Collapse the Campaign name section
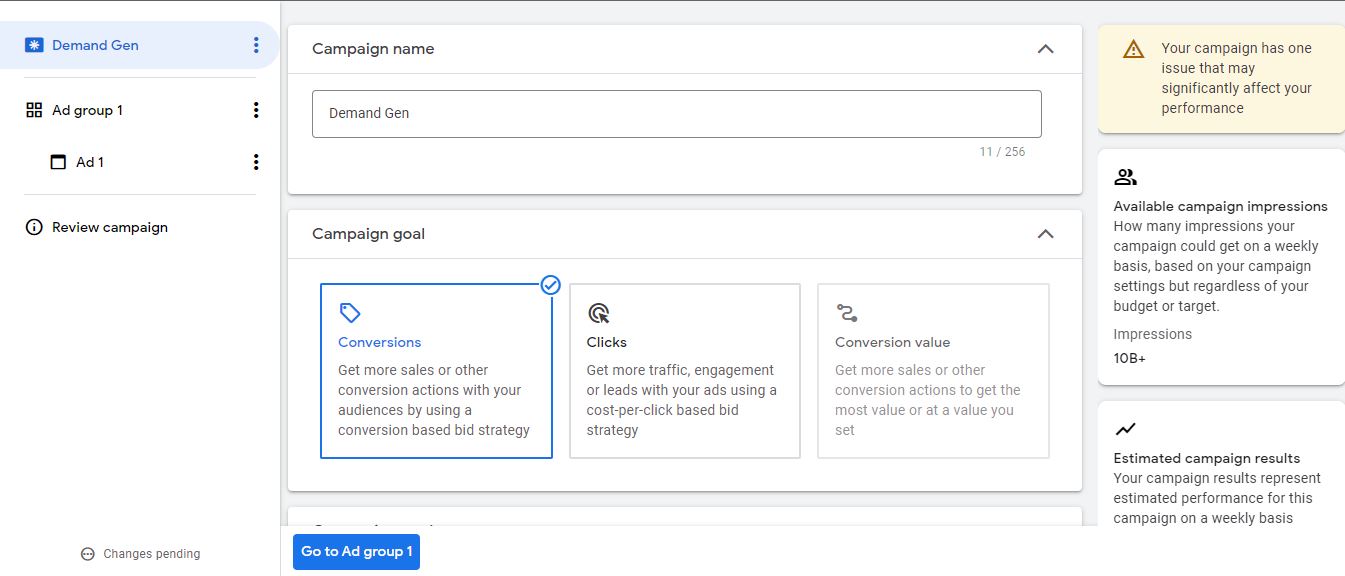1345x576 pixels. coord(1045,49)
